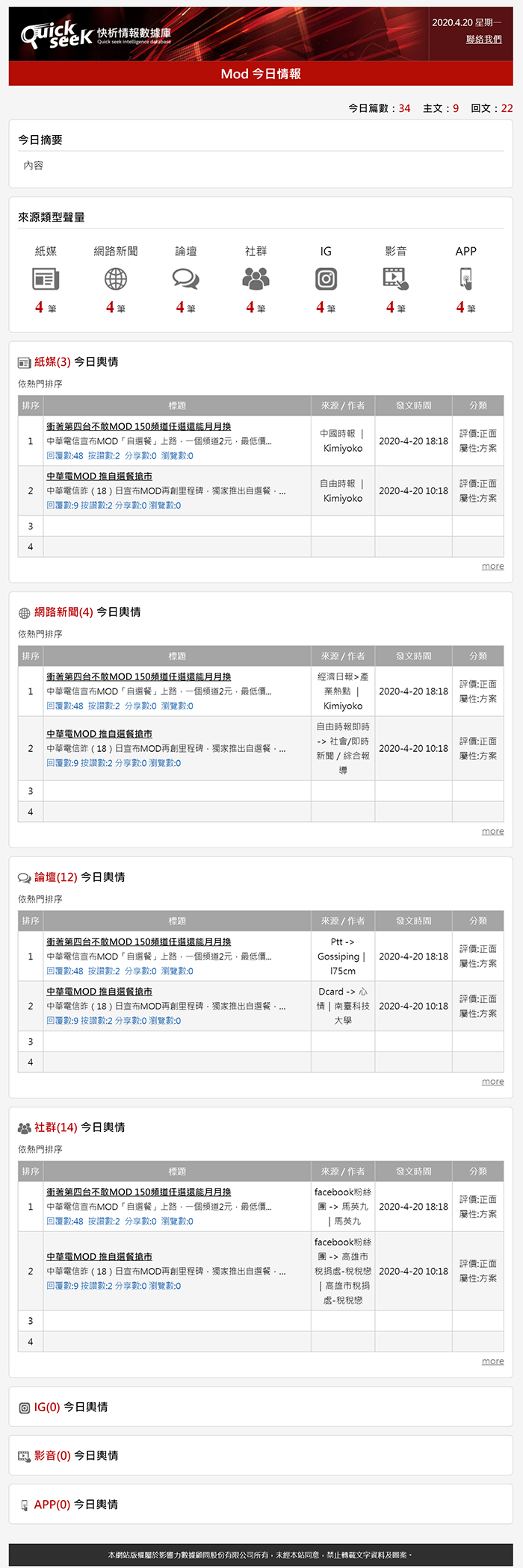Open first headline in 紙媒 table
The width and height of the screenshot is (523, 1568).
point(139,426)
